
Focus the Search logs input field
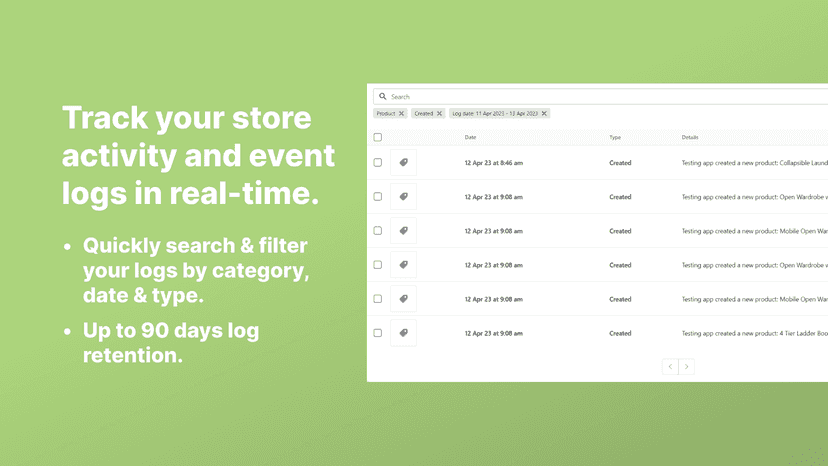click(x=600, y=97)
